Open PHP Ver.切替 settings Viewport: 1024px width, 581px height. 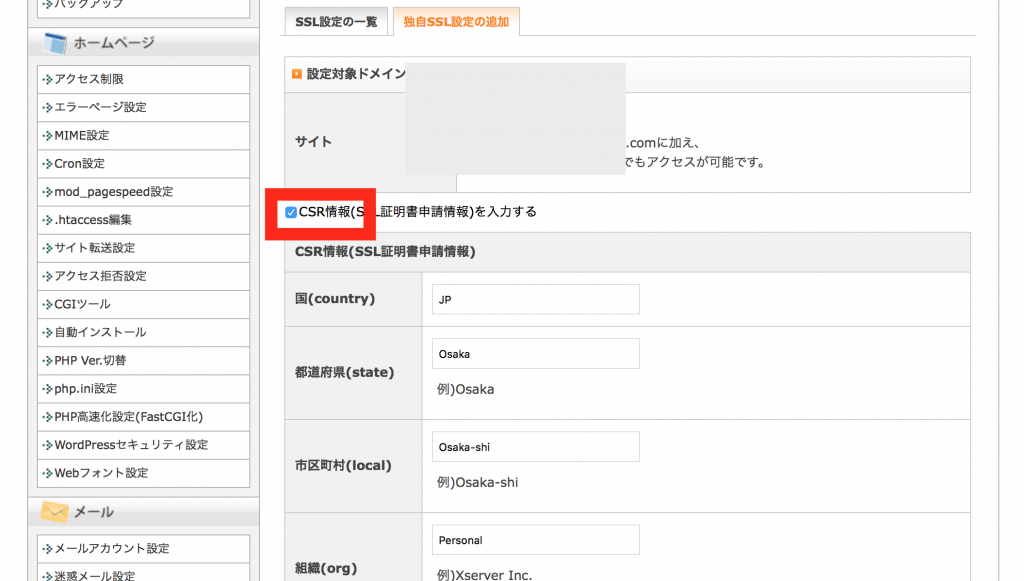(x=90, y=360)
